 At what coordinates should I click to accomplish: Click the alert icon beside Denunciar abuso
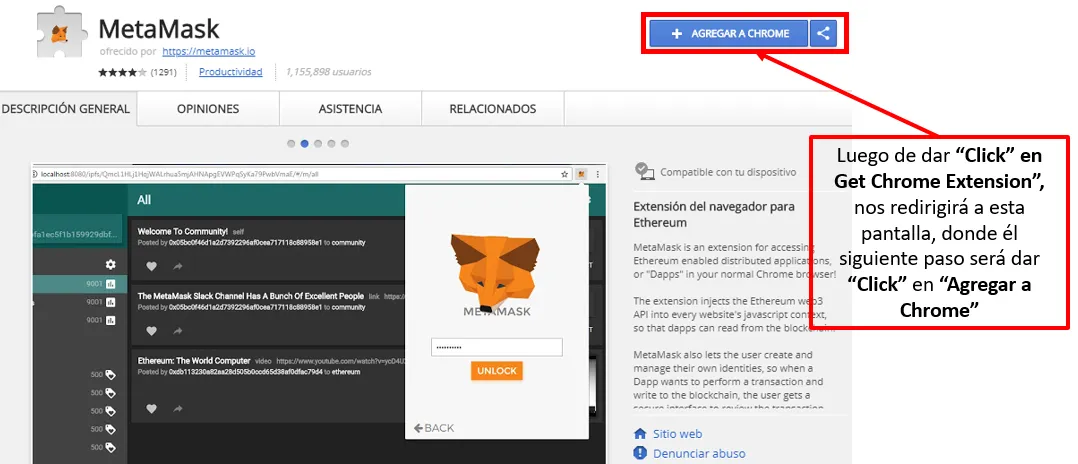tap(640, 453)
